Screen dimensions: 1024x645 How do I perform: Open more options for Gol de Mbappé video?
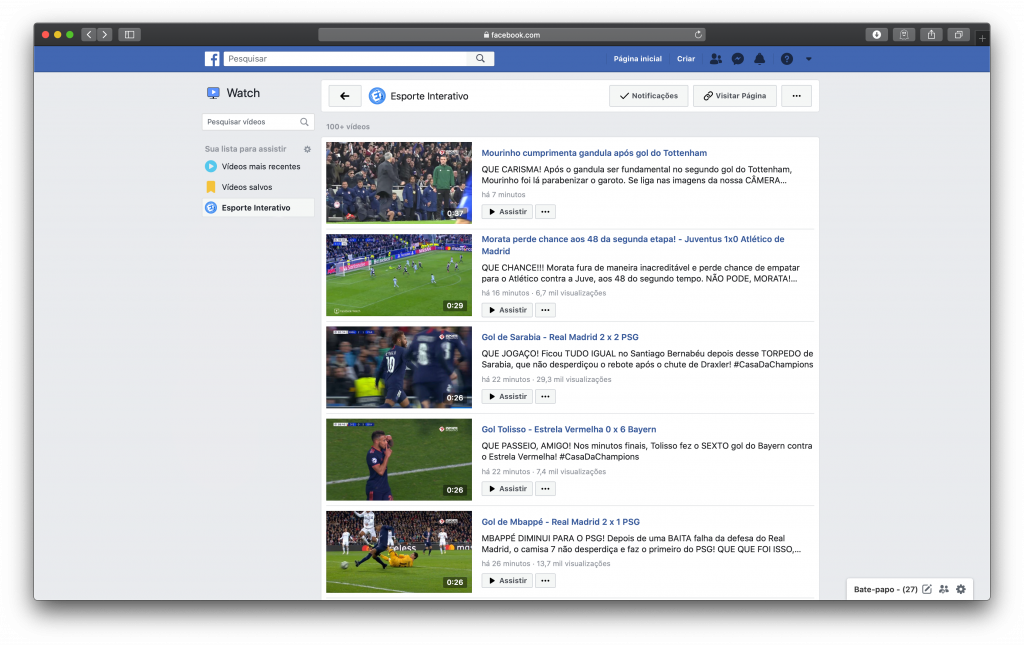pyautogui.click(x=545, y=580)
